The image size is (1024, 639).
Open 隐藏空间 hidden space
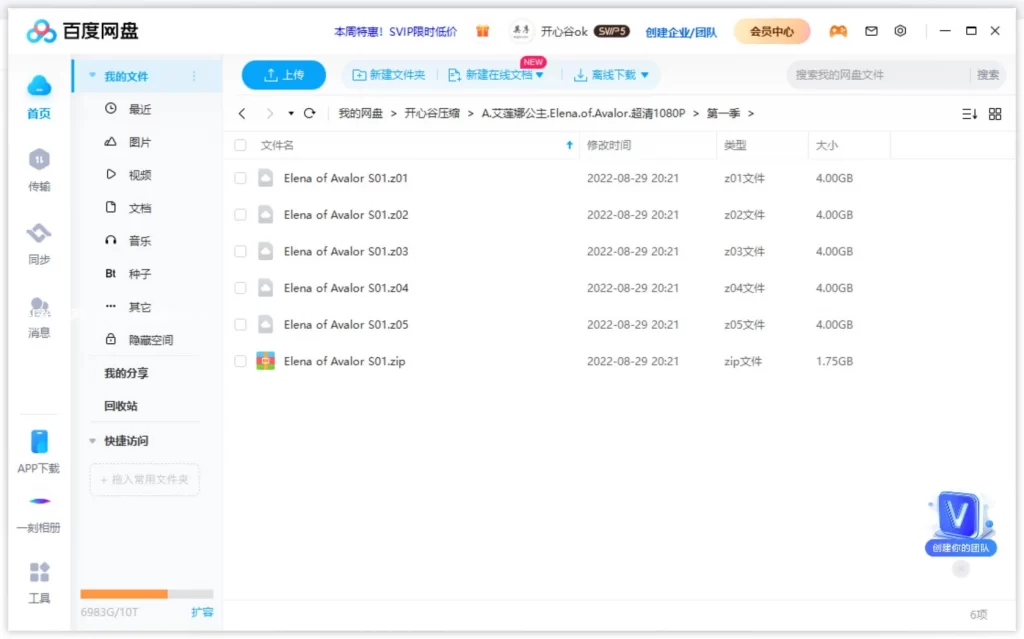150,340
